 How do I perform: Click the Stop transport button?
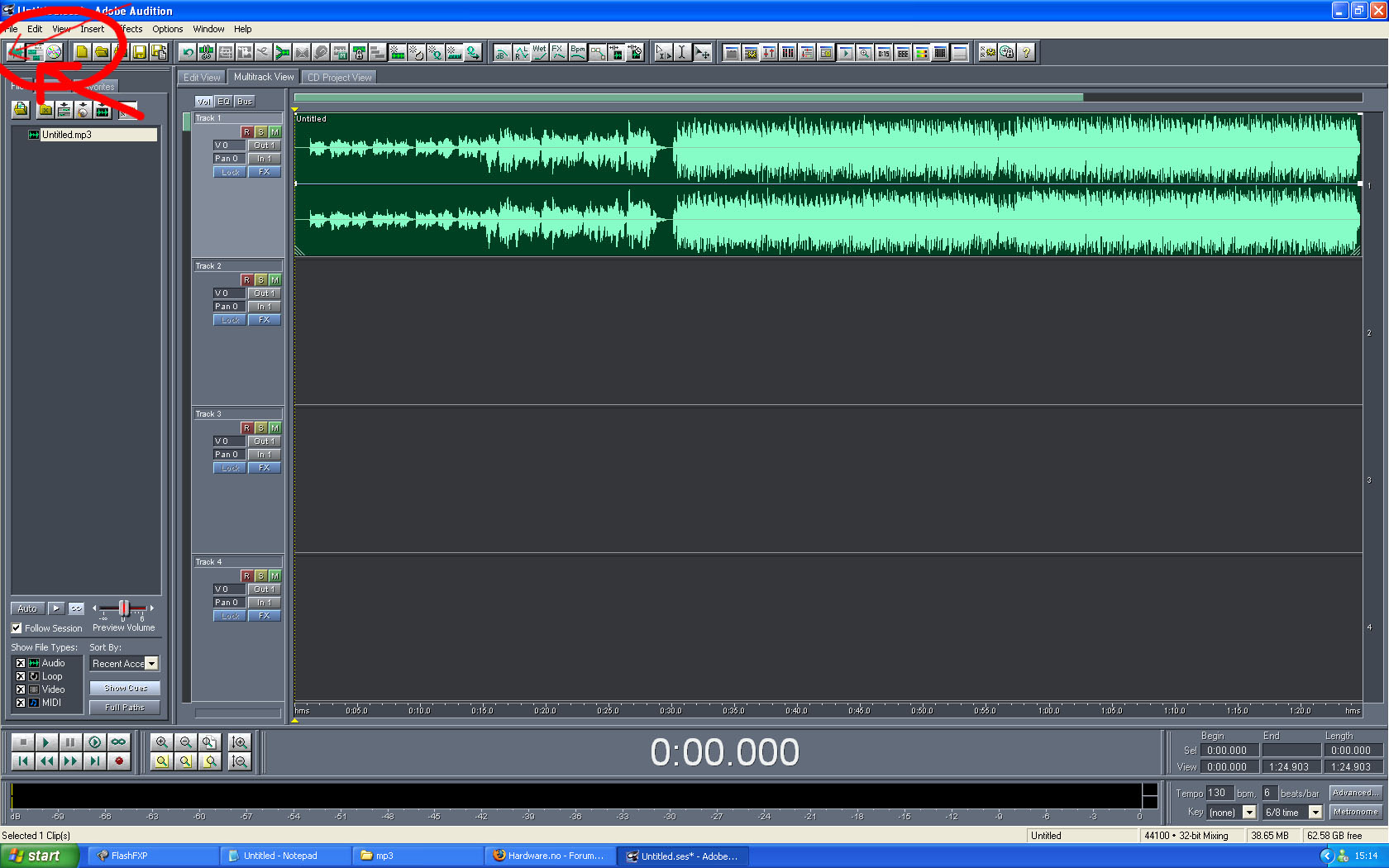23,742
